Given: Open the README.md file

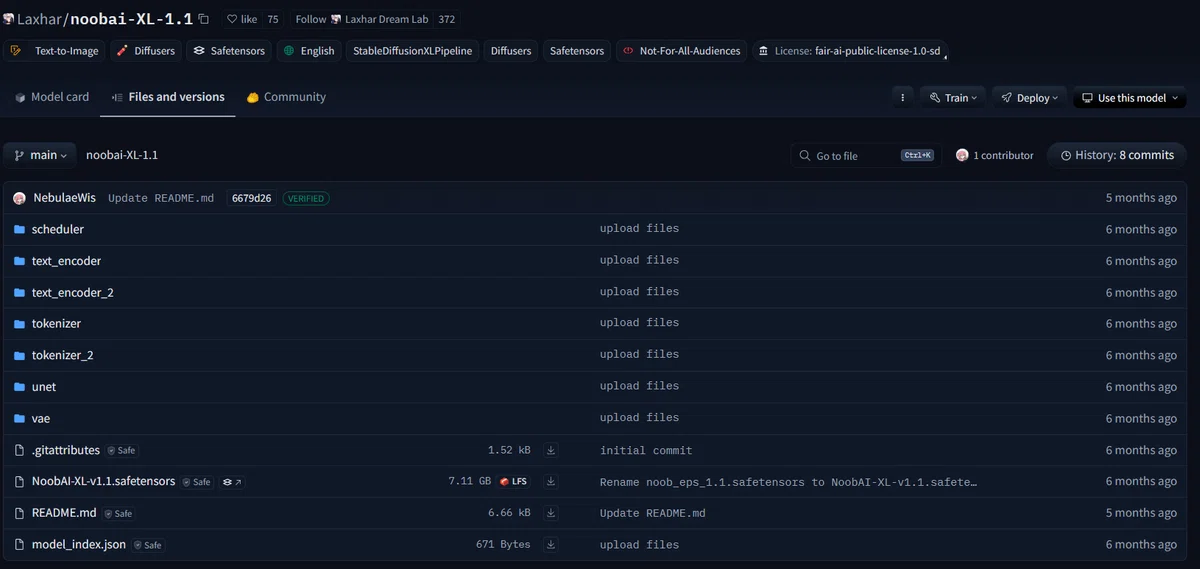Looking at the screenshot, I should (64, 513).
